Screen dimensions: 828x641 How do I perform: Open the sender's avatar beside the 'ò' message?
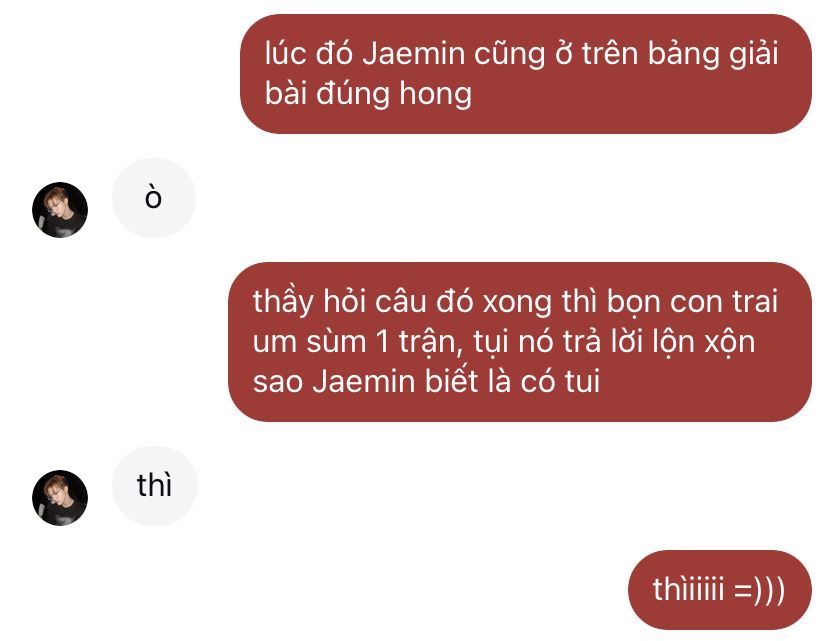pyautogui.click(x=60, y=210)
